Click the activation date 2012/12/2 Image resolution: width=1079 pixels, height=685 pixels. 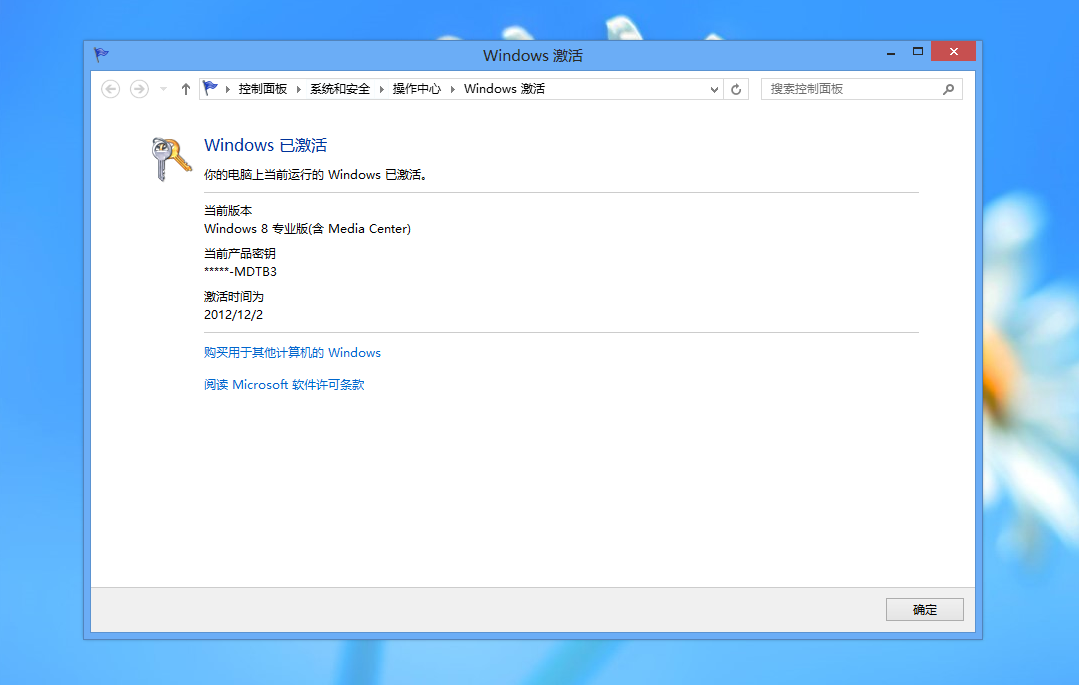(x=233, y=315)
